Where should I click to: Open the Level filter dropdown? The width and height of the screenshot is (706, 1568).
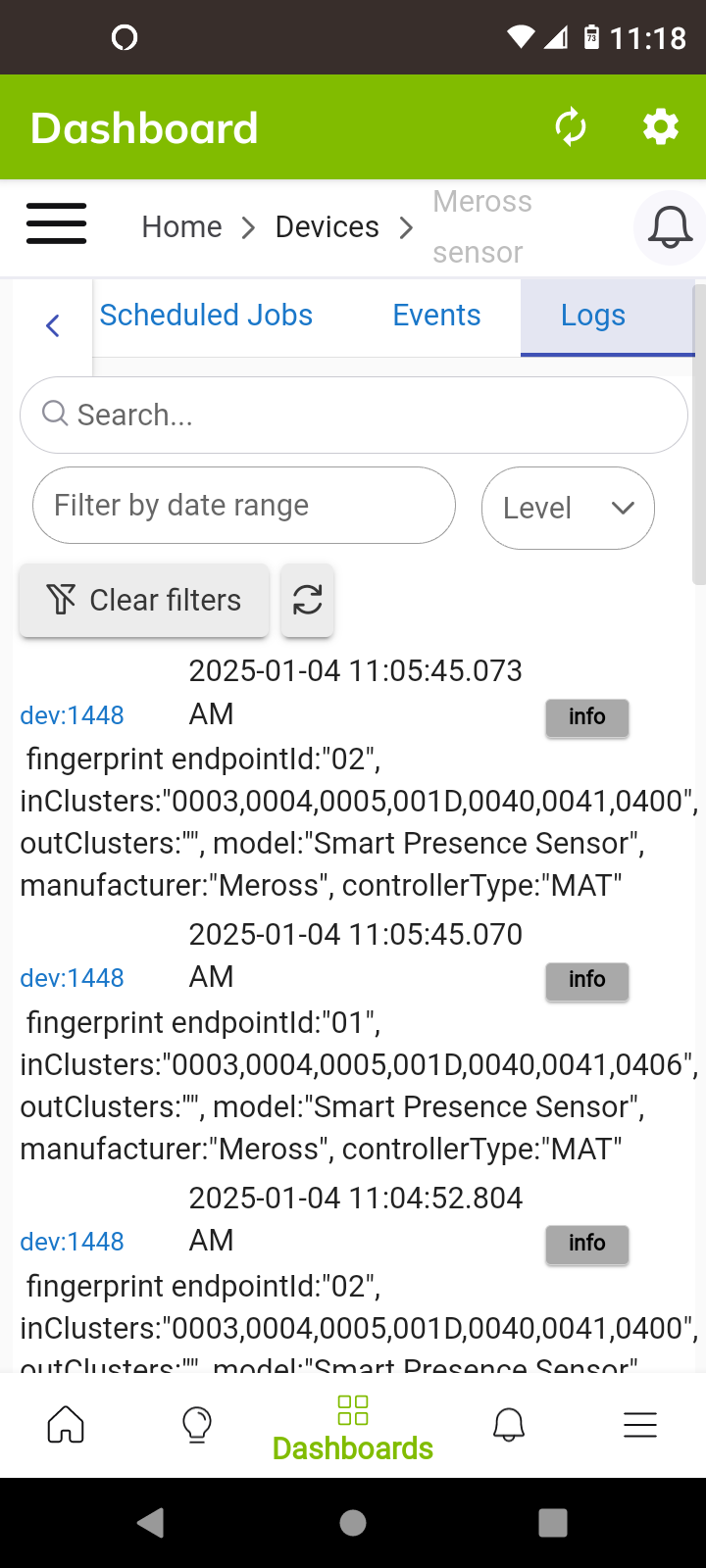point(567,508)
